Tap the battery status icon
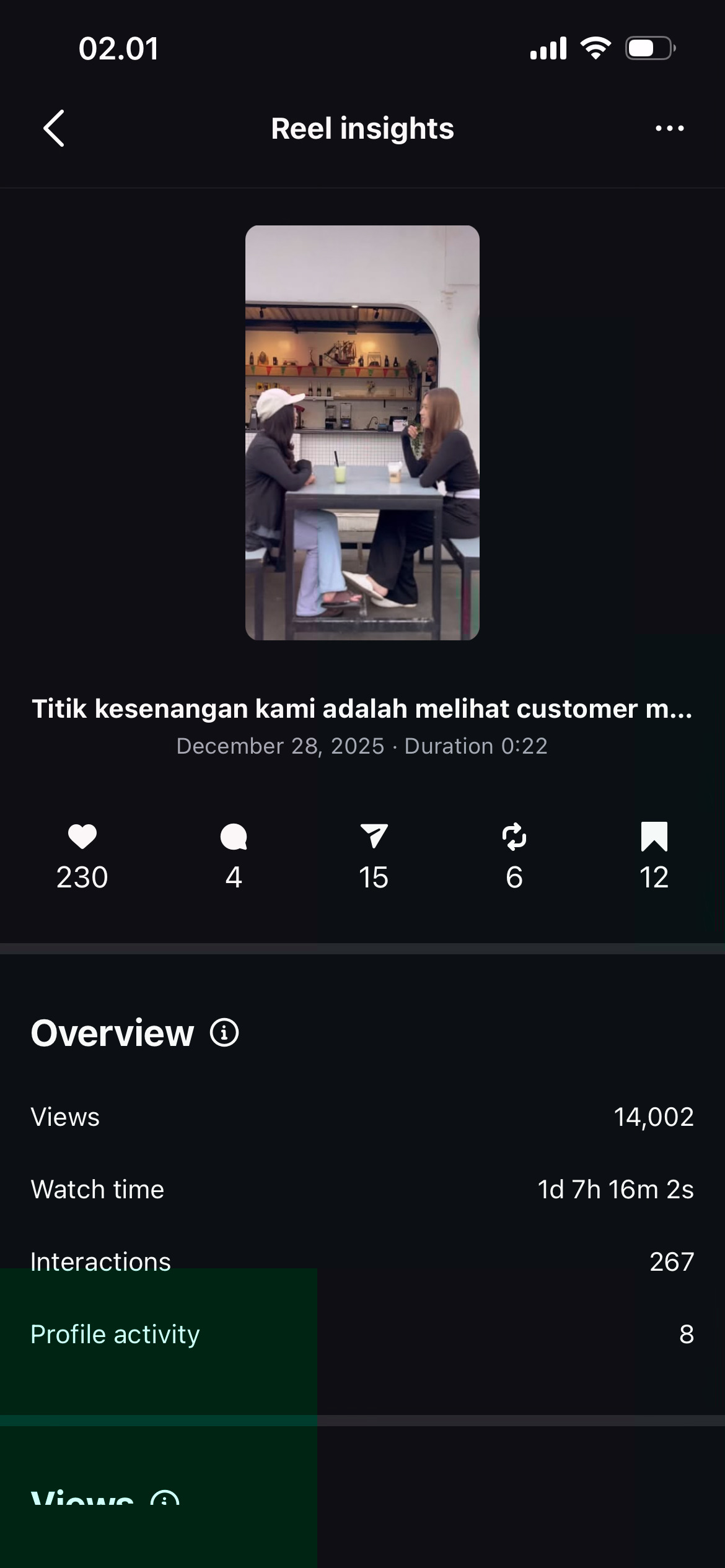725x1568 pixels. point(650,48)
